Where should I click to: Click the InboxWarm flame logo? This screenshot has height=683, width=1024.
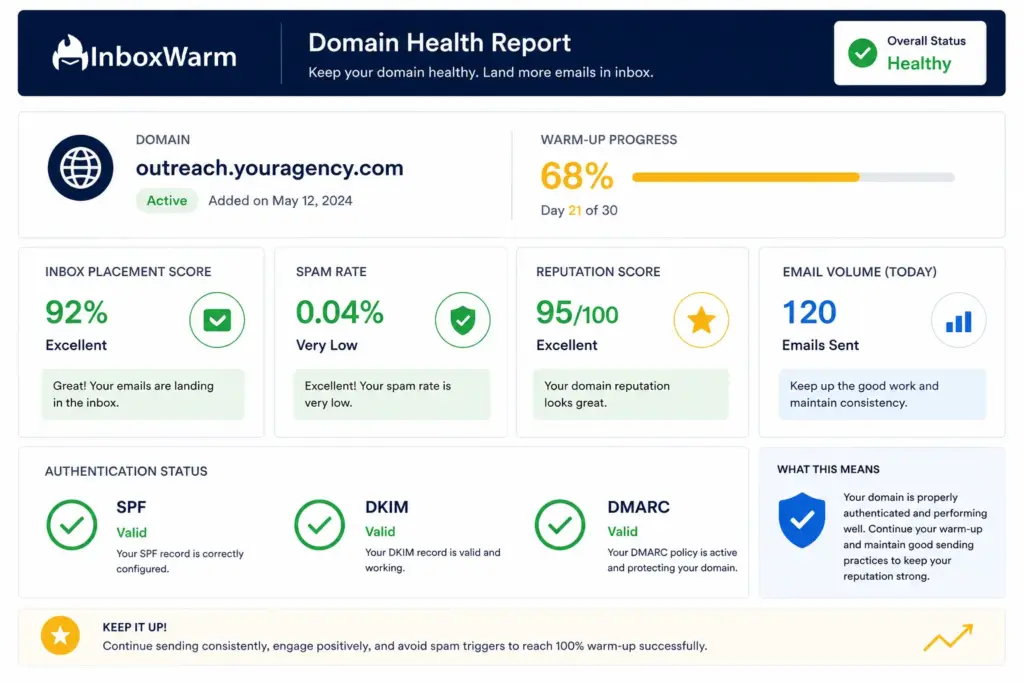pos(69,52)
